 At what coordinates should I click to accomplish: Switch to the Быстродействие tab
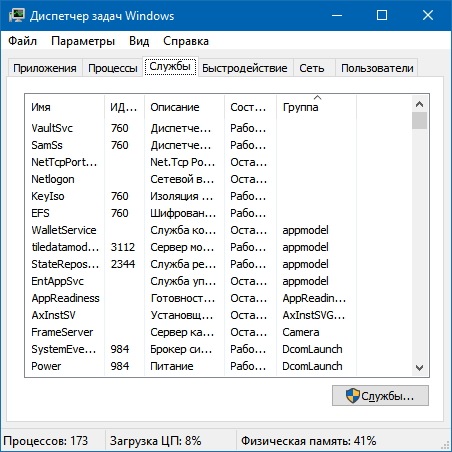point(245,68)
